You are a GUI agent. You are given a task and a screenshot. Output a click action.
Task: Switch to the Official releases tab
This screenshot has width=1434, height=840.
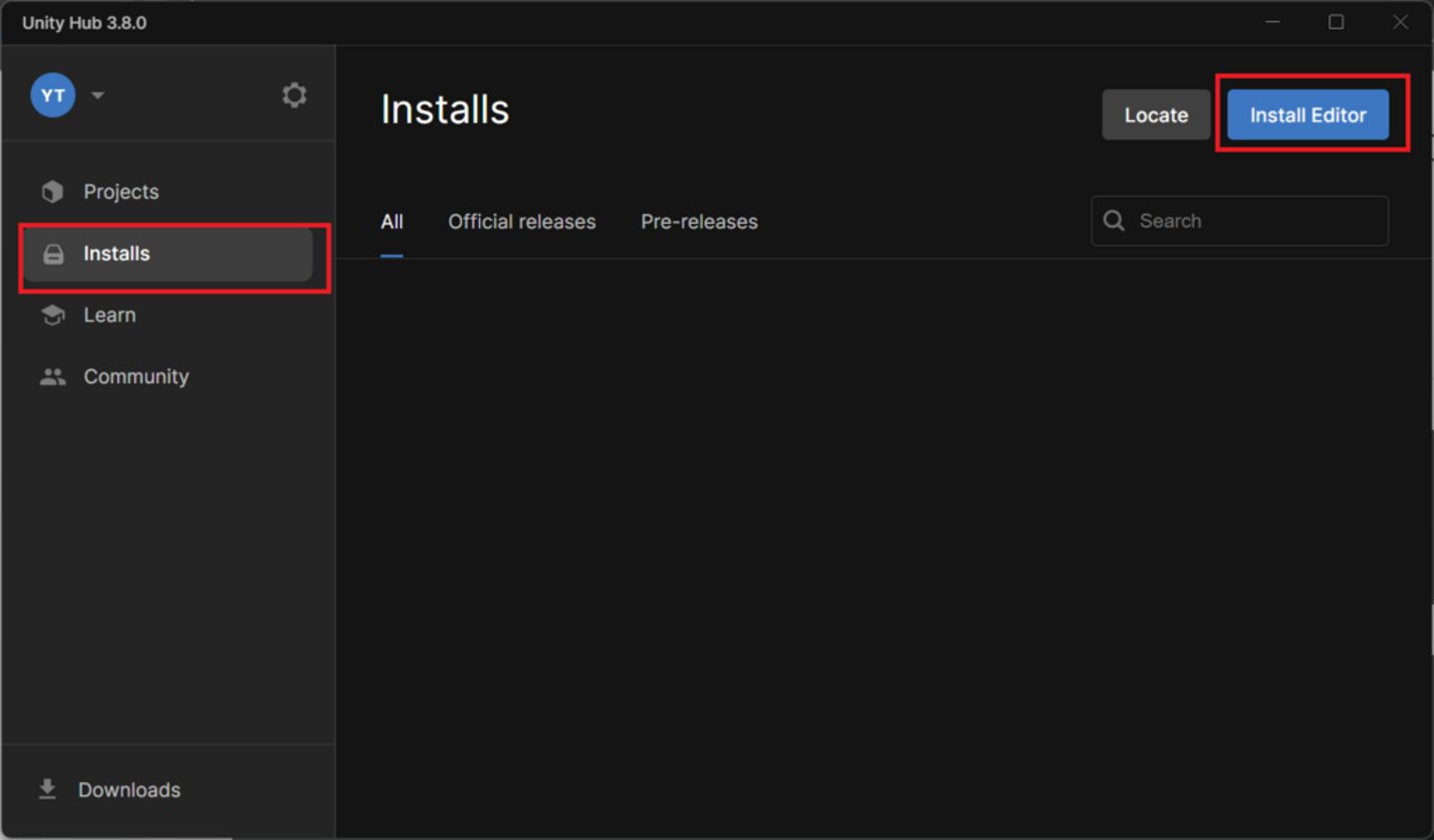click(522, 222)
